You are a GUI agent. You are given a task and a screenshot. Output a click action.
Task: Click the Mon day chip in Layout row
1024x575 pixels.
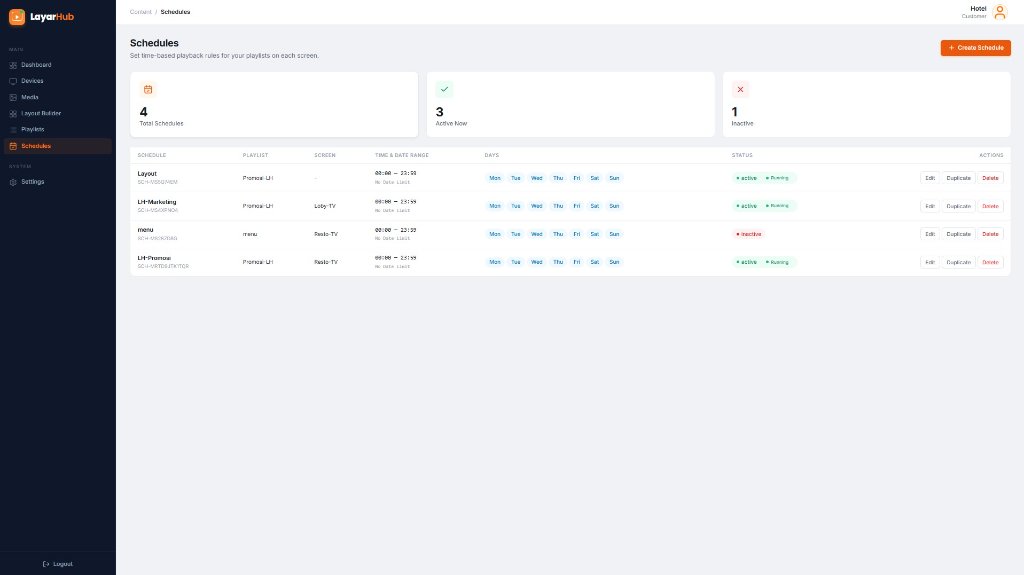(495, 178)
